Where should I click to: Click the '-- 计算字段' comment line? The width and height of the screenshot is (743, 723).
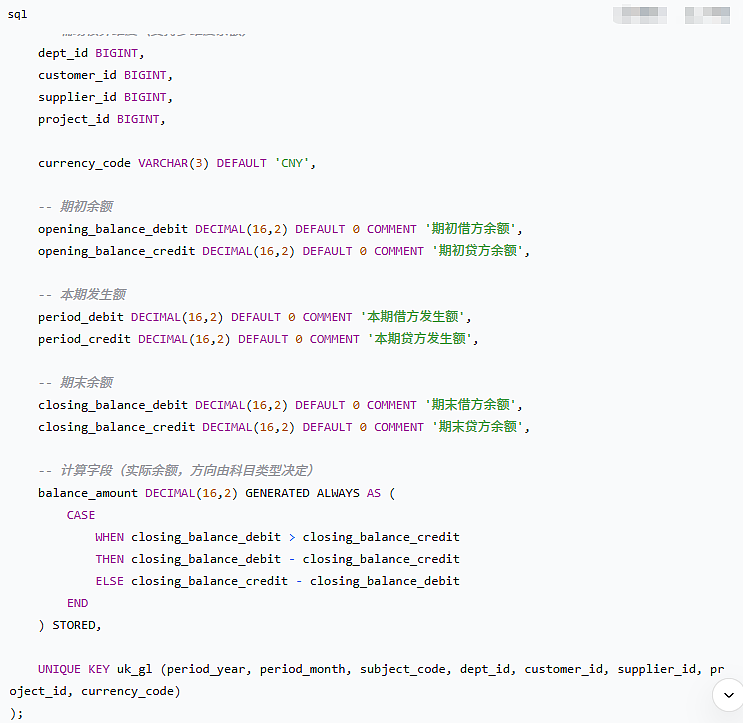[x=176, y=470]
